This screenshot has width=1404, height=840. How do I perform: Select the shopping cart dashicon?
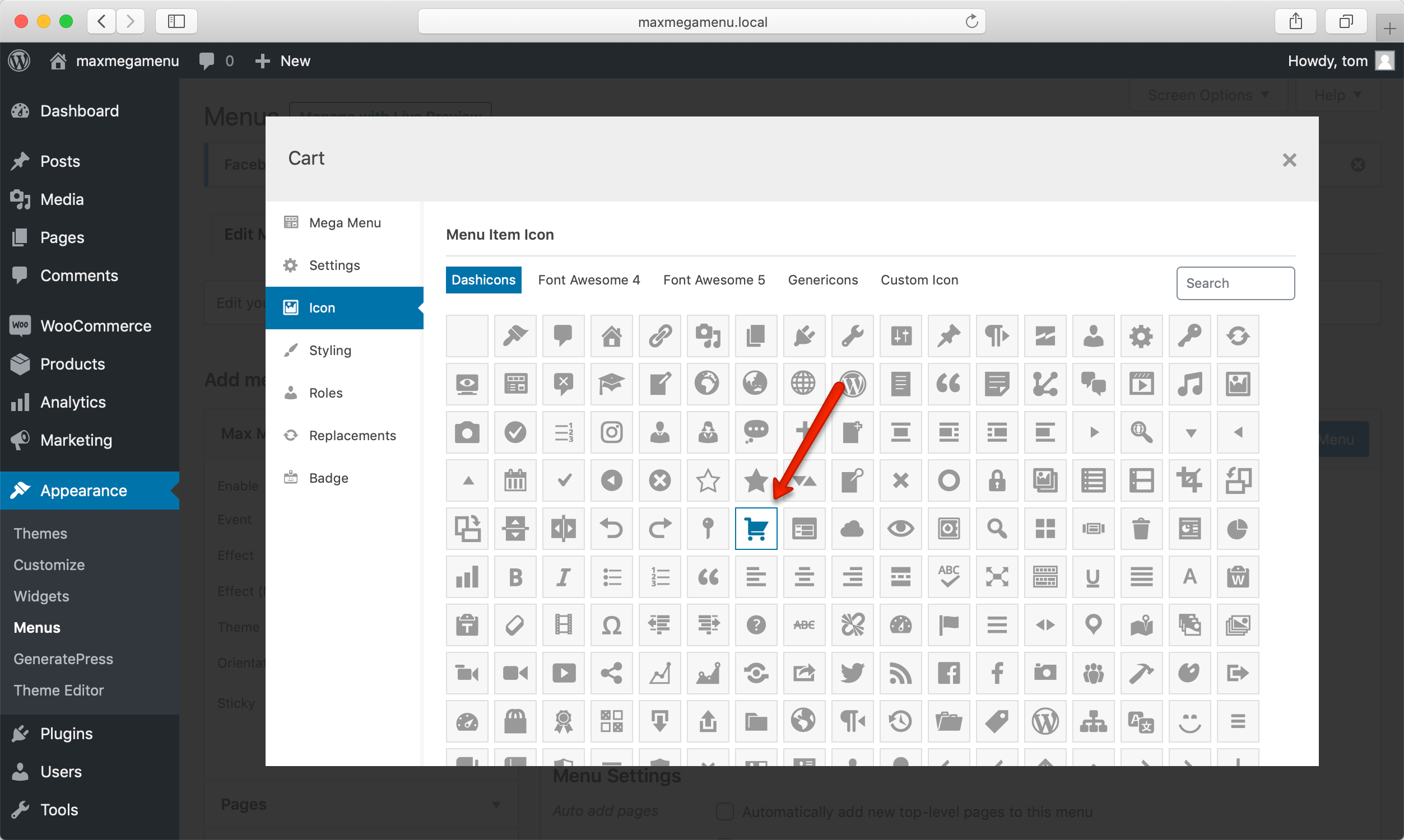click(x=756, y=529)
